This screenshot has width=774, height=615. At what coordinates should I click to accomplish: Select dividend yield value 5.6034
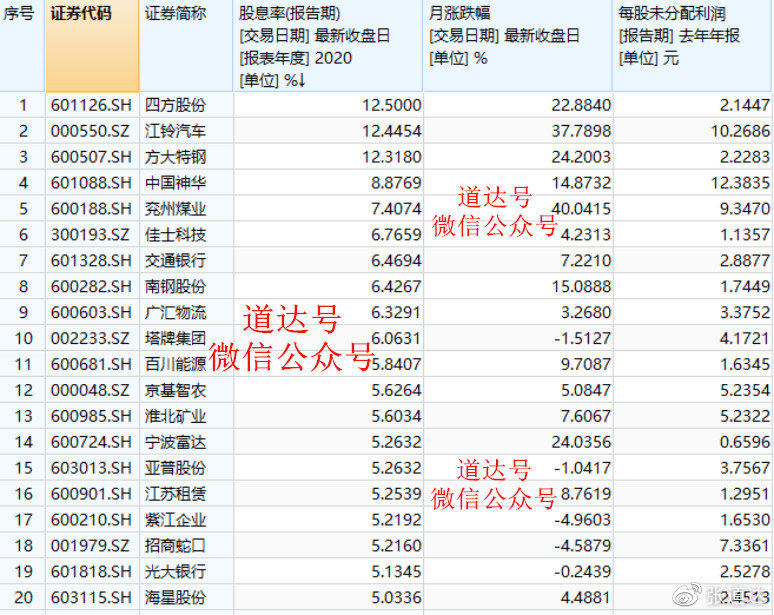396,416
